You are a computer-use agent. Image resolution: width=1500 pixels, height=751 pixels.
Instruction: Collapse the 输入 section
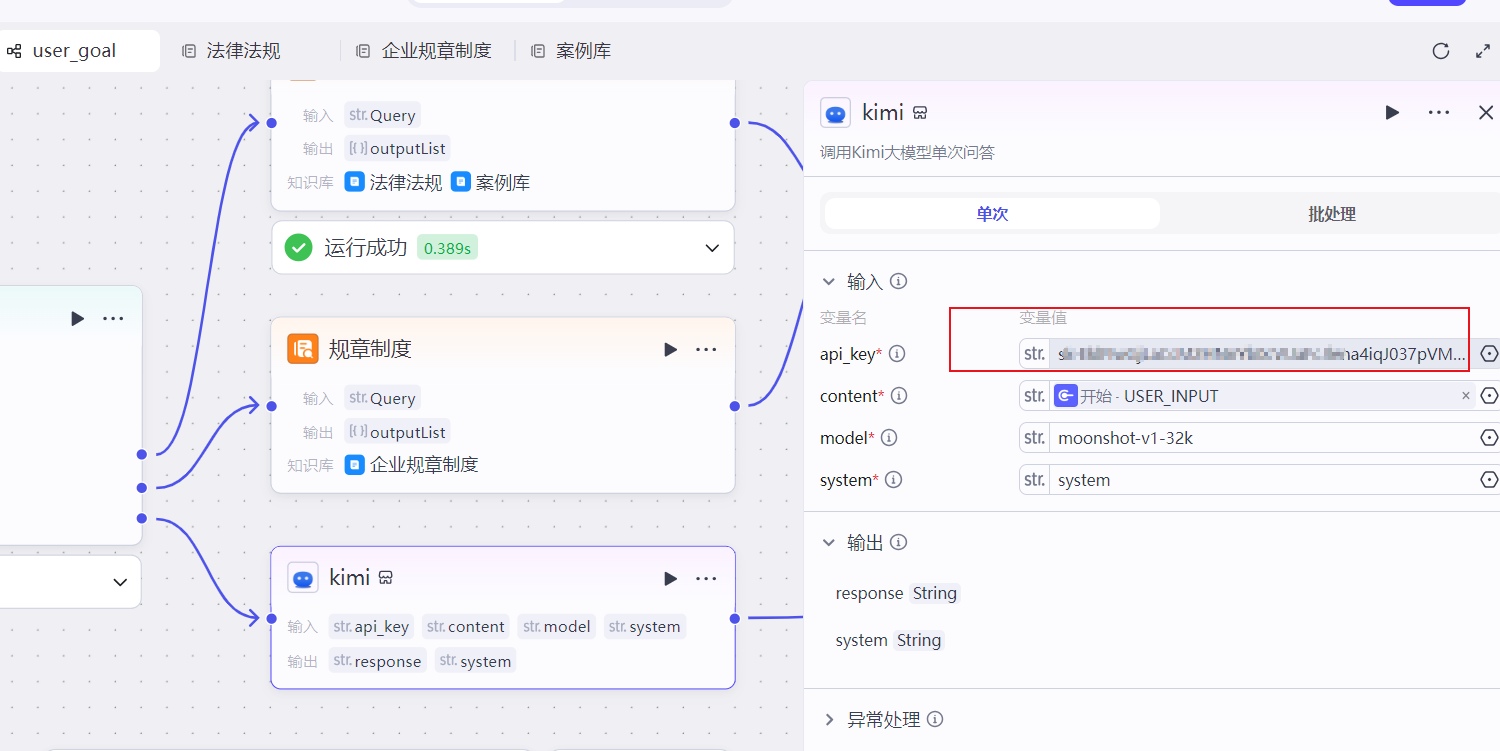click(x=828, y=282)
